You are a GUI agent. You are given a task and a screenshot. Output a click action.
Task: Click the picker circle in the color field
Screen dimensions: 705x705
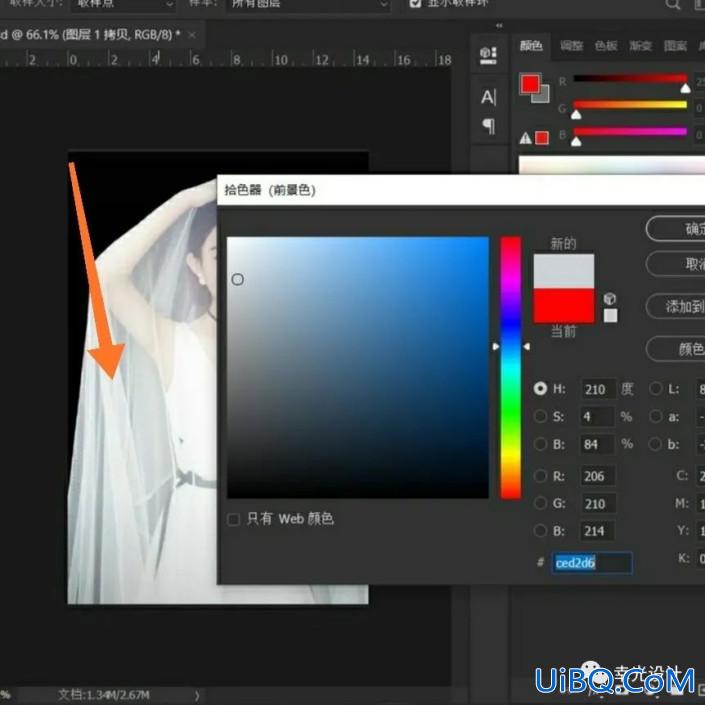click(x=237, y=280)
